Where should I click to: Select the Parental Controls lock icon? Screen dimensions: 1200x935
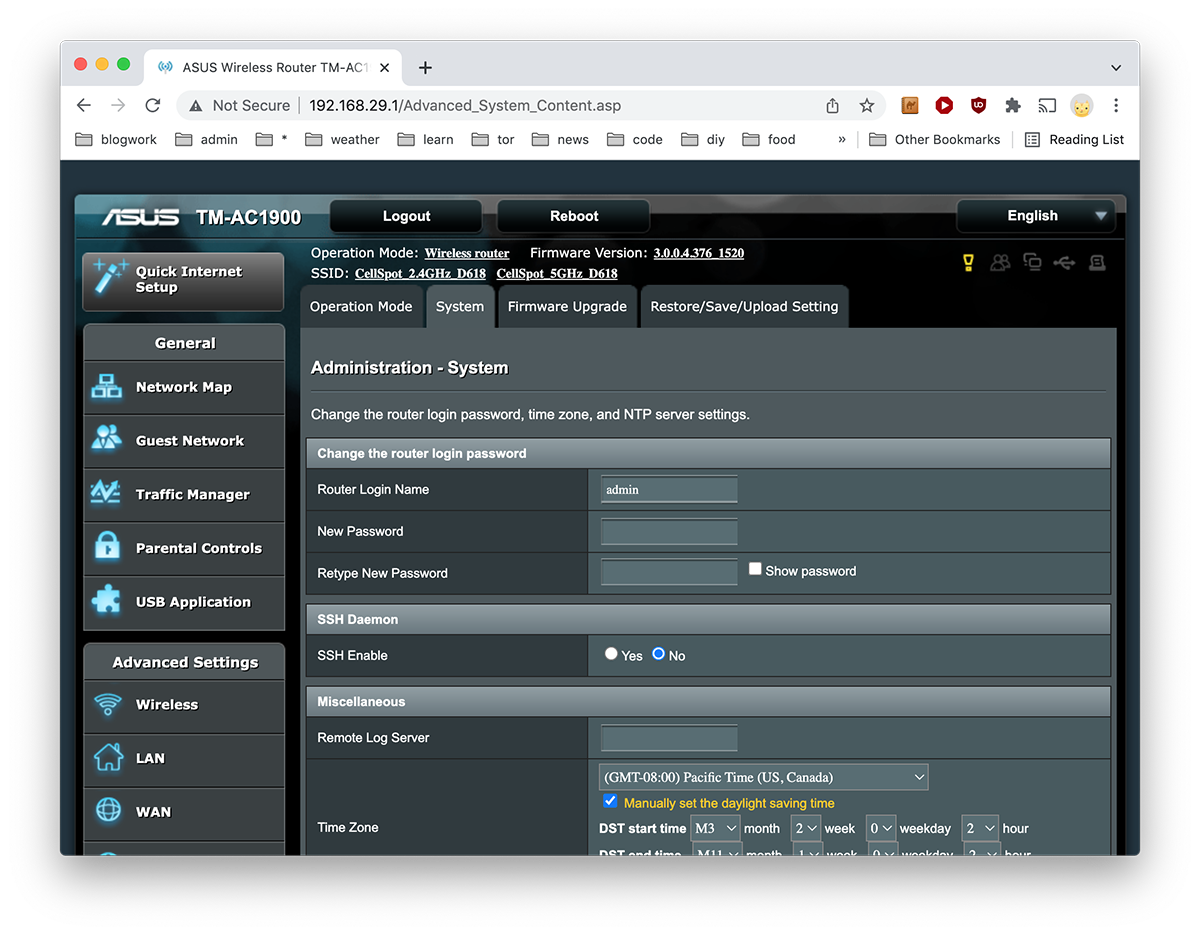[x=106, y=548]
